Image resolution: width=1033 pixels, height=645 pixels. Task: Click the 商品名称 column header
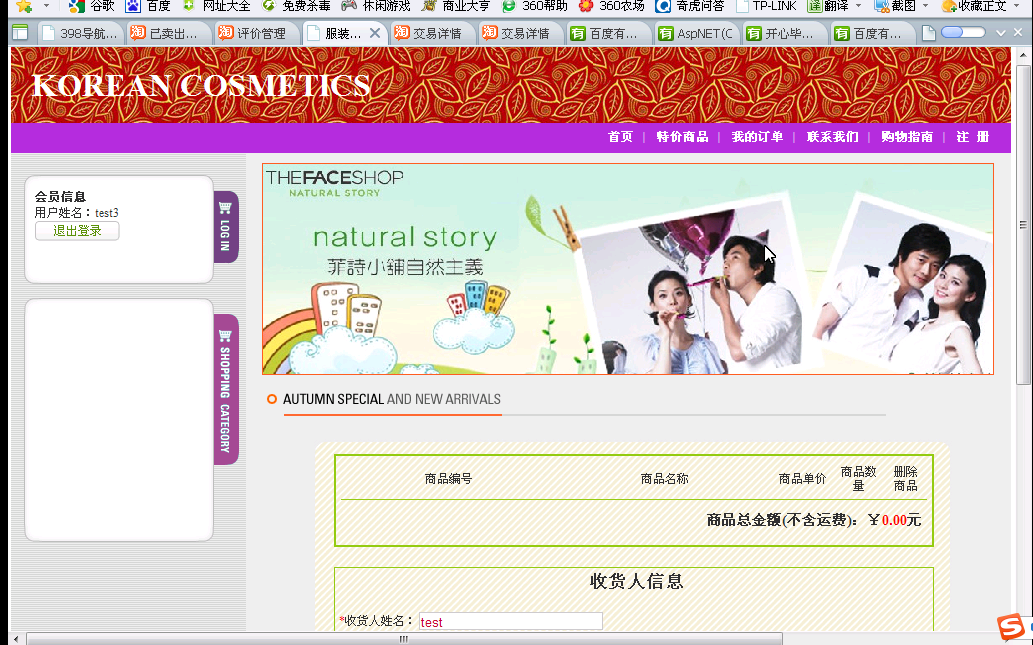tap(664, 479)
